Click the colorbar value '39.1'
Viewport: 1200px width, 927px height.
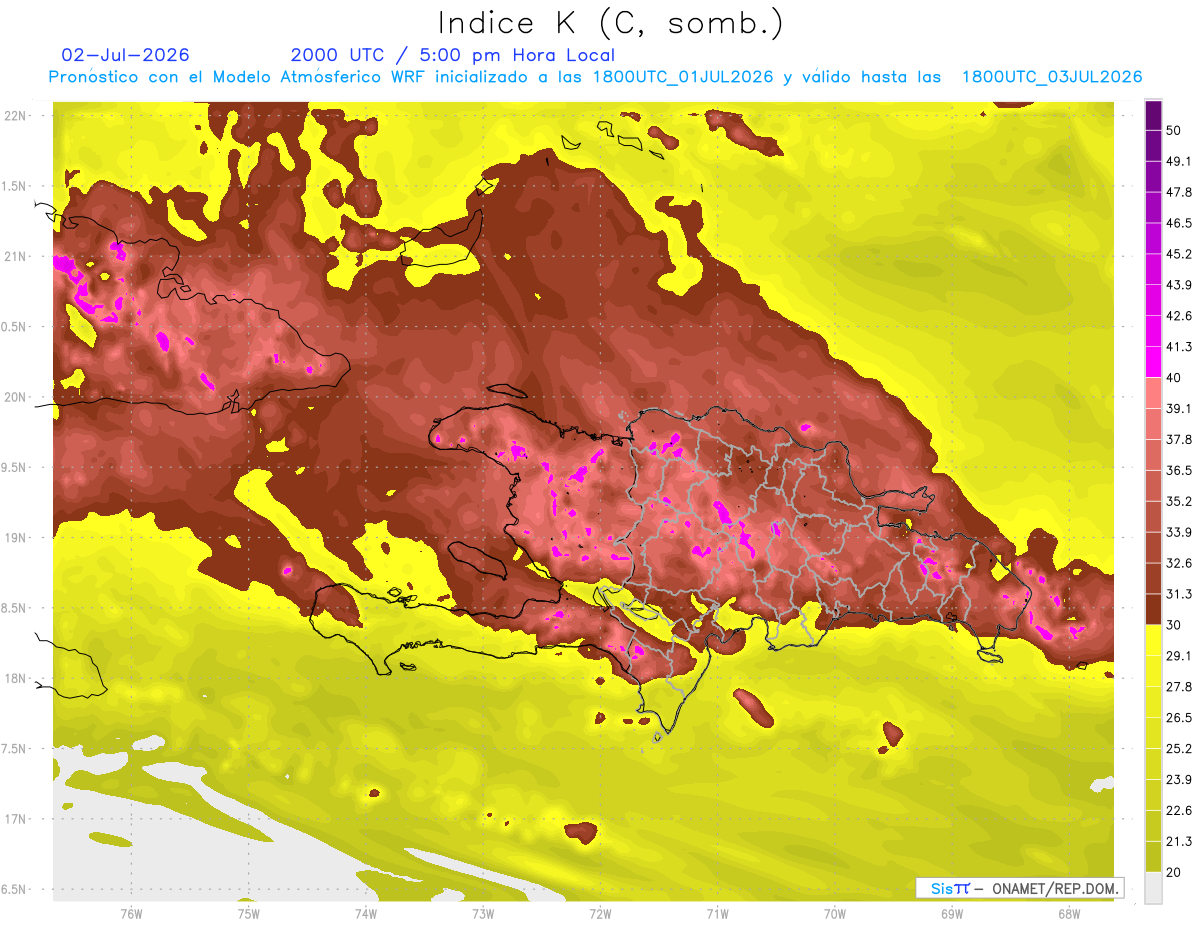[x=1178, y=409]
